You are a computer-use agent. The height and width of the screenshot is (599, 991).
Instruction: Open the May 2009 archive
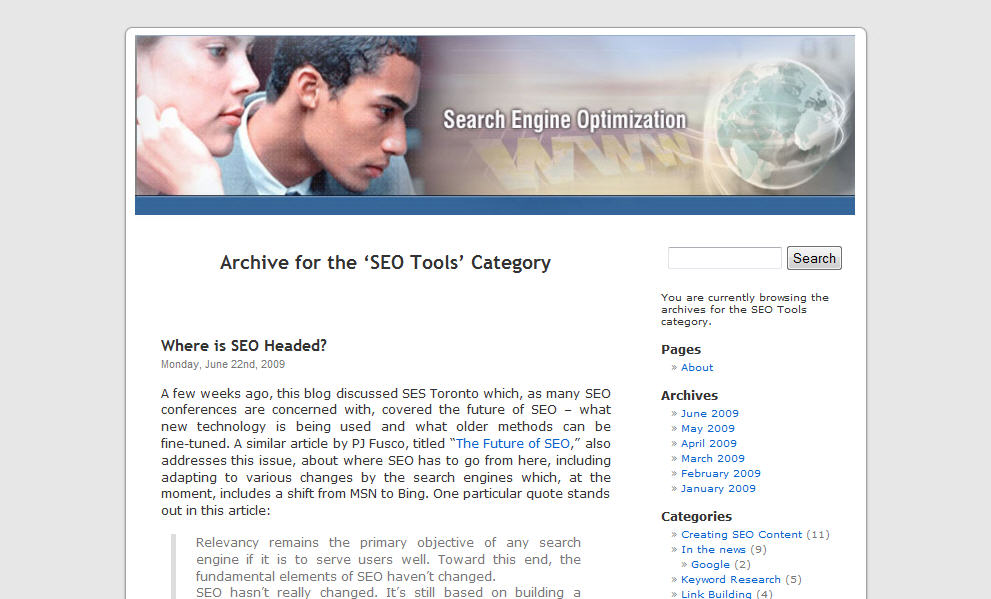(x=707, y=428)
